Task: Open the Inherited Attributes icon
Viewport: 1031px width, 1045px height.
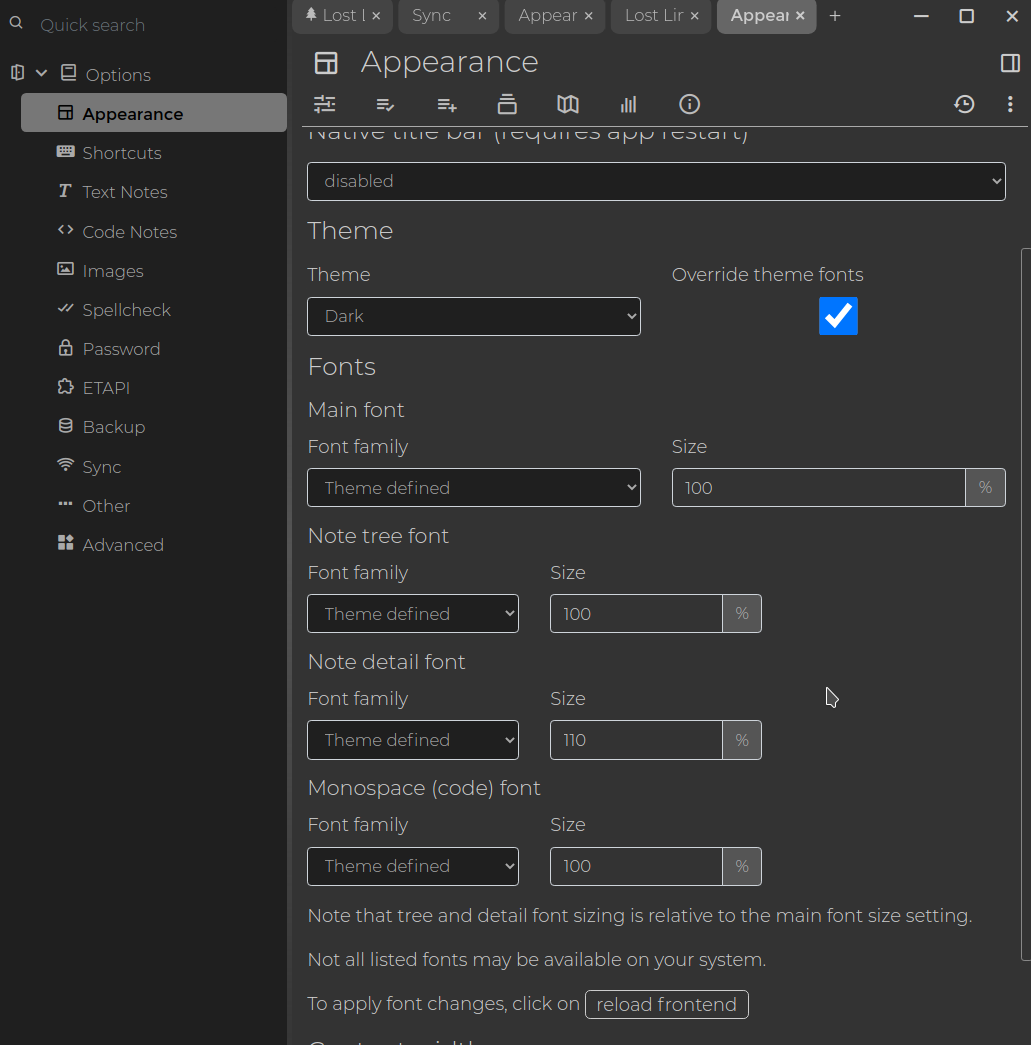Action: click(x=446, y=104)
